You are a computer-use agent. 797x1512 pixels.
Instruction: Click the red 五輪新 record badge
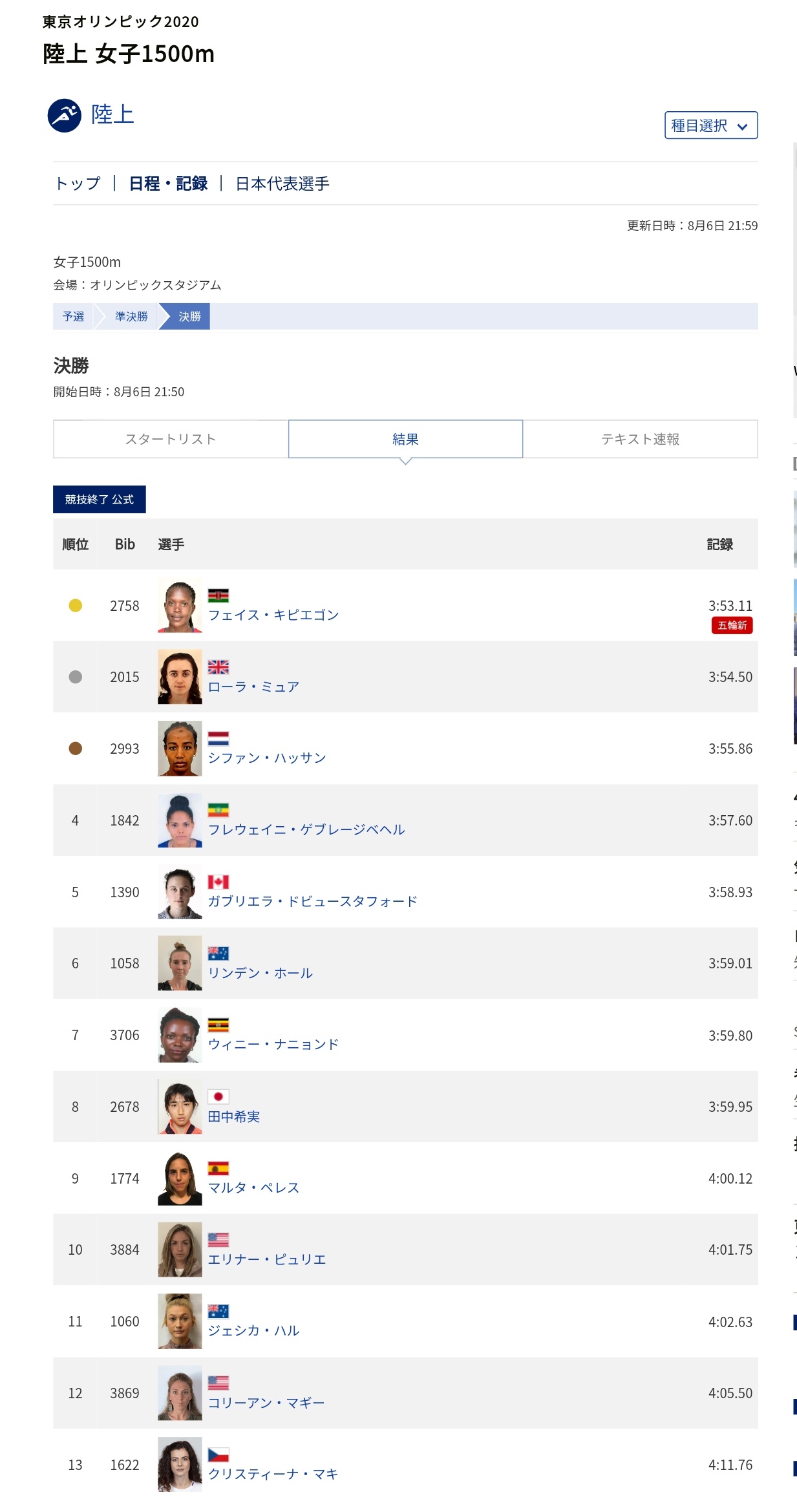[732, 625]
